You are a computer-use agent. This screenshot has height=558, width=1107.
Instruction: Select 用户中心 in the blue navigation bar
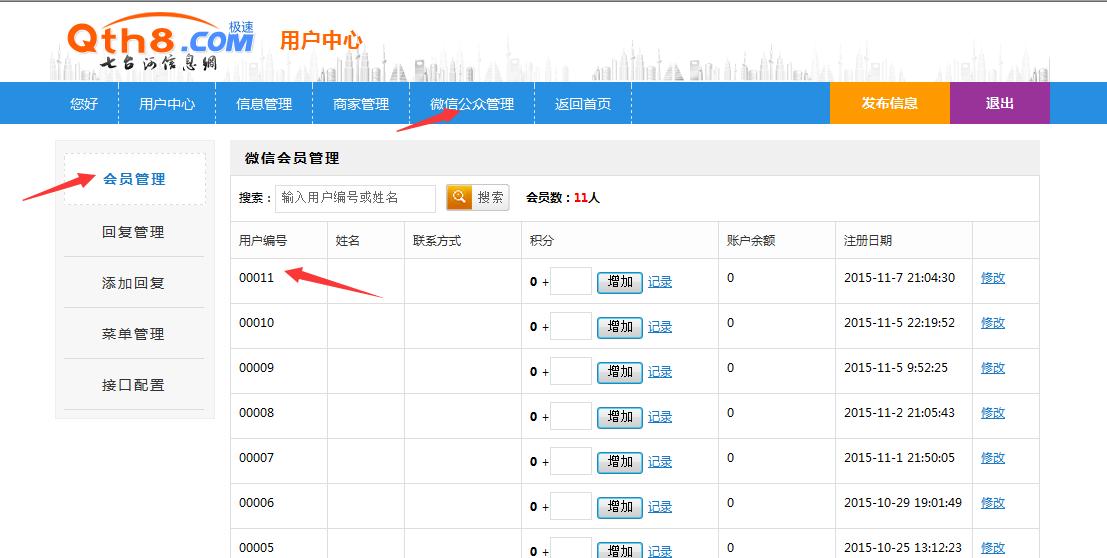tap(167, 104)
